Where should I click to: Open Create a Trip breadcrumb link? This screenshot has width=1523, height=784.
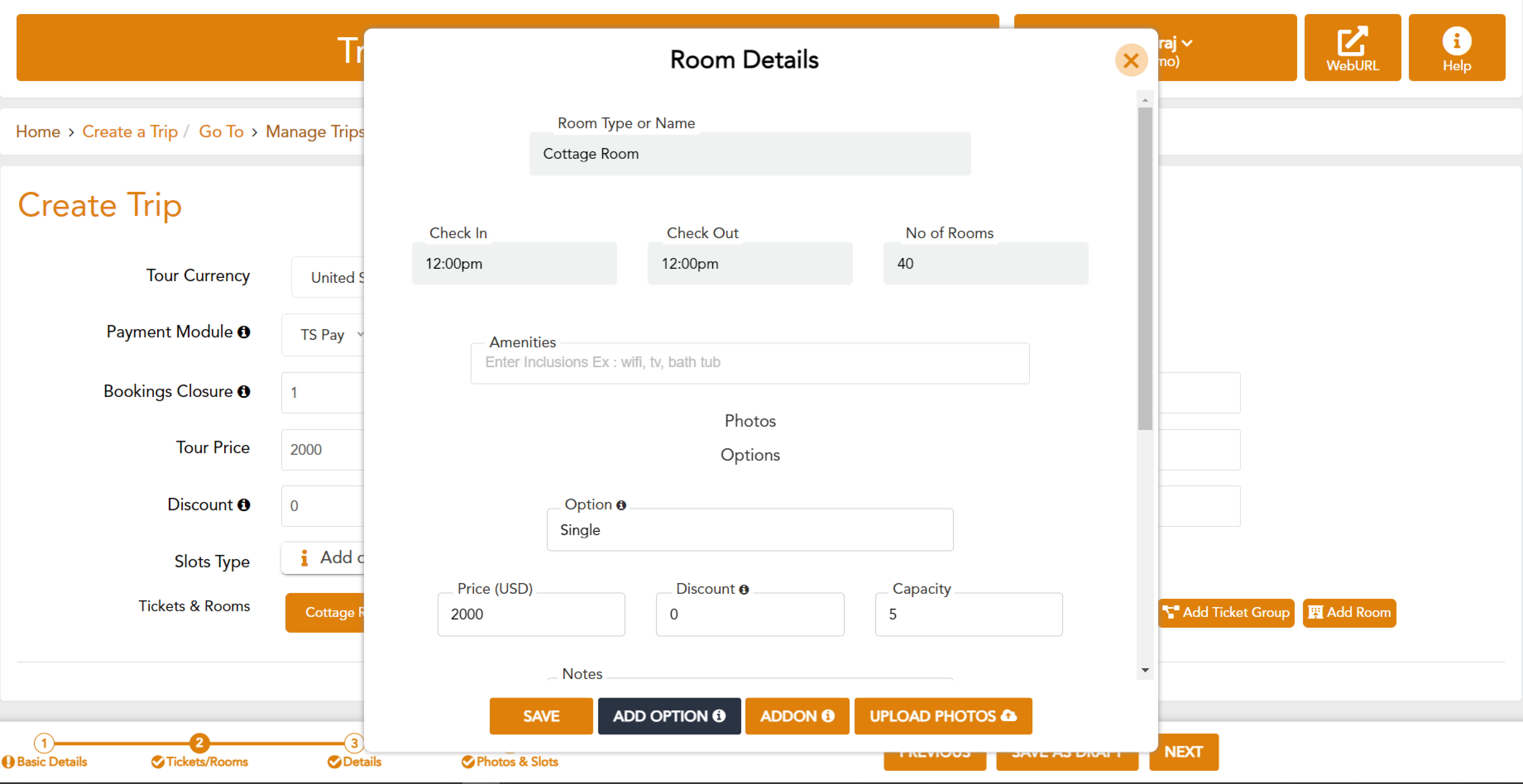click(x=130, y=132)
